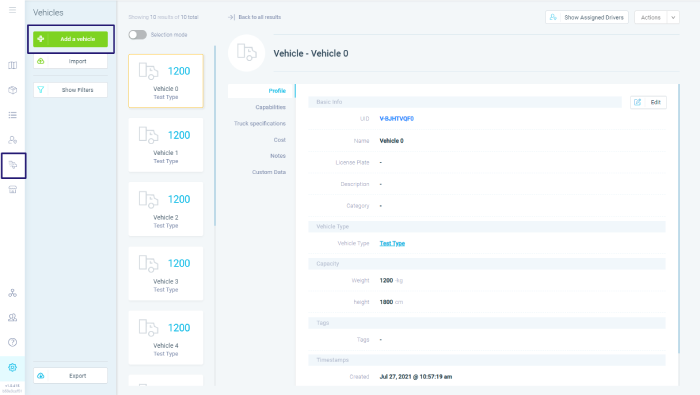700x395 pixels.
Task: Click the Edit button in Basic Info
Action: 648,102
